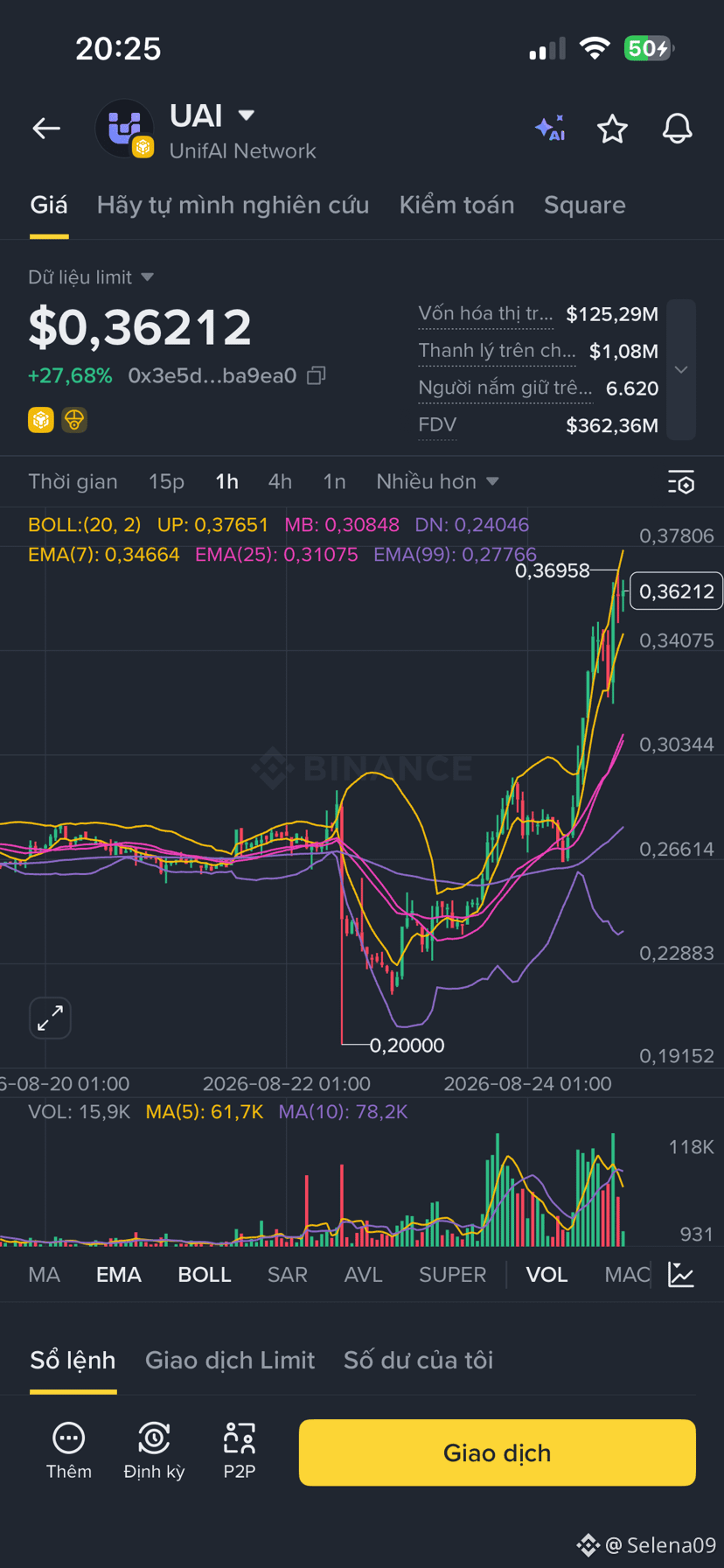Screen dimensions: 724x1568
Task: Tap contract address 0x3e5d...ba9ea0
Action: tap(212, 375)
